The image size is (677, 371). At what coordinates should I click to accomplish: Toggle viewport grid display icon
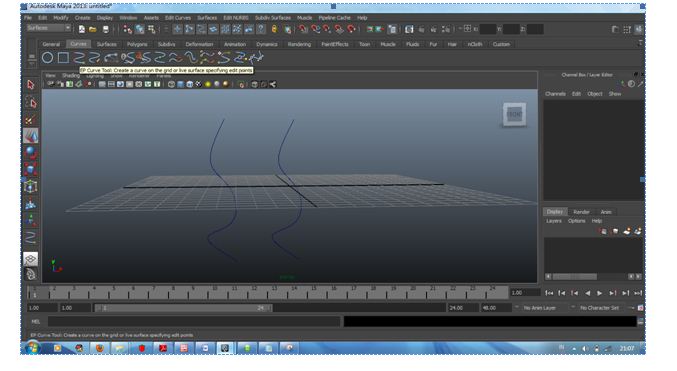click(102, 84)
